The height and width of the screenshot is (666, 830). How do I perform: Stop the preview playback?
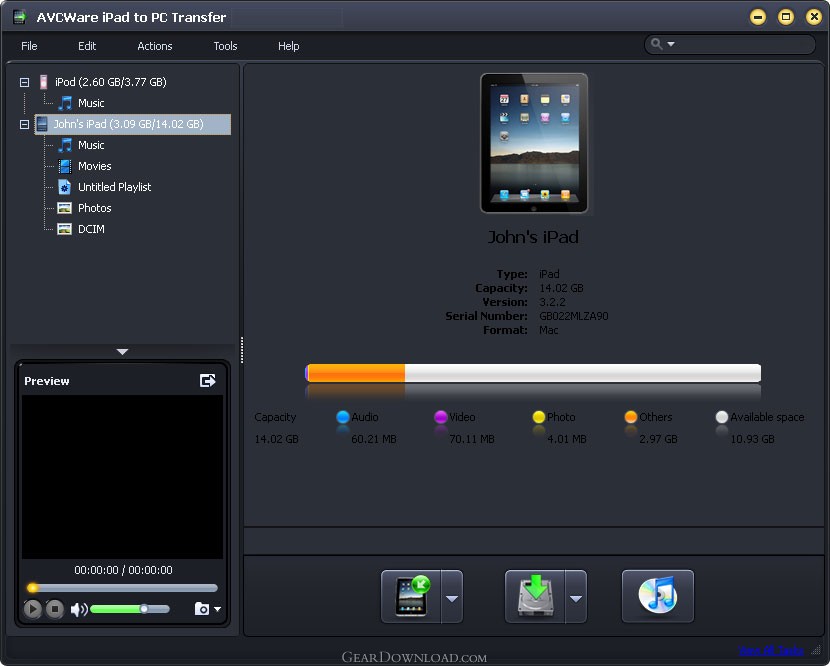pyautogui.click(x=55, y=609)
